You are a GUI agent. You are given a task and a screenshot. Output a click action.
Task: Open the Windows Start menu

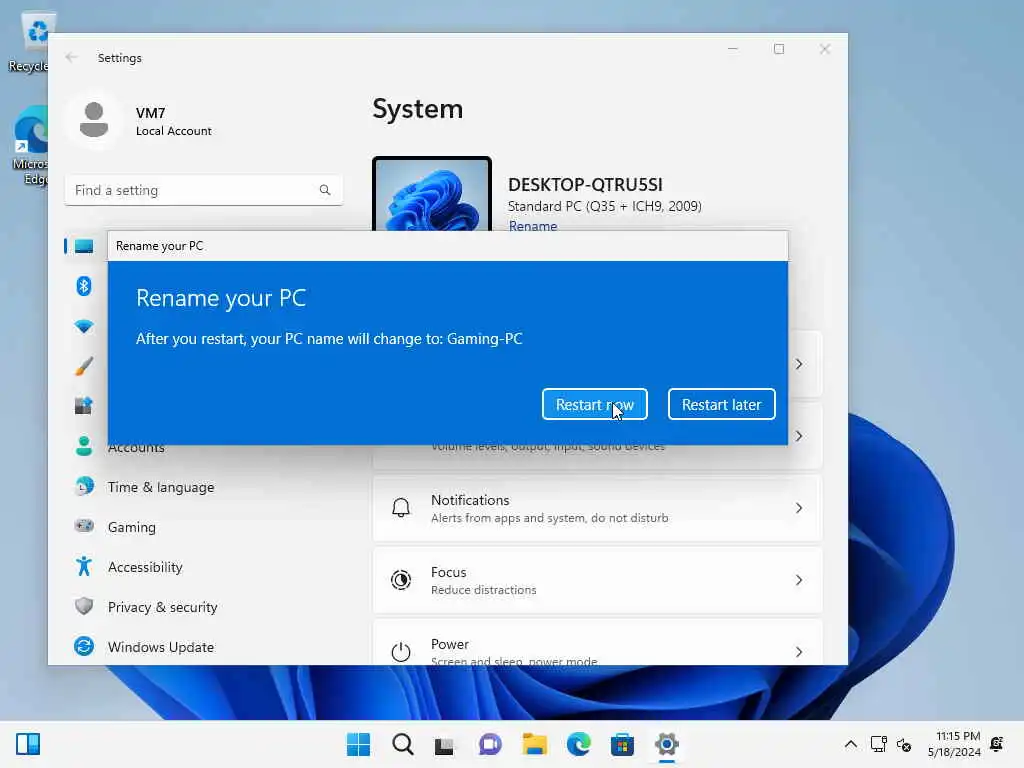point(359,744)
